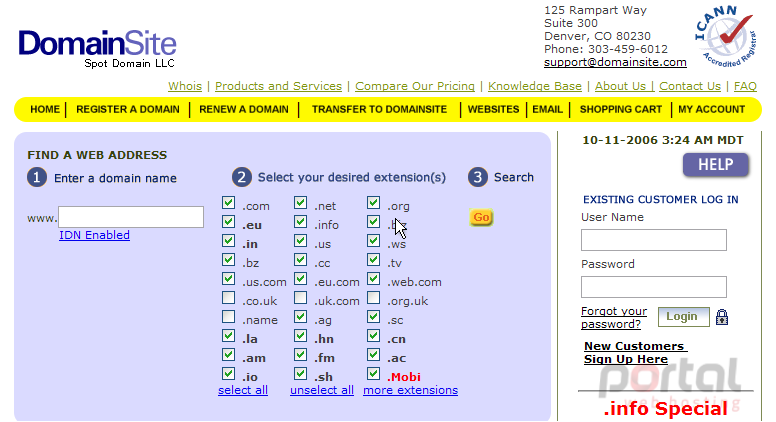Click the Forgot your password link
Viewport: 776px width, 422px height.
click(x=614, y=318)
